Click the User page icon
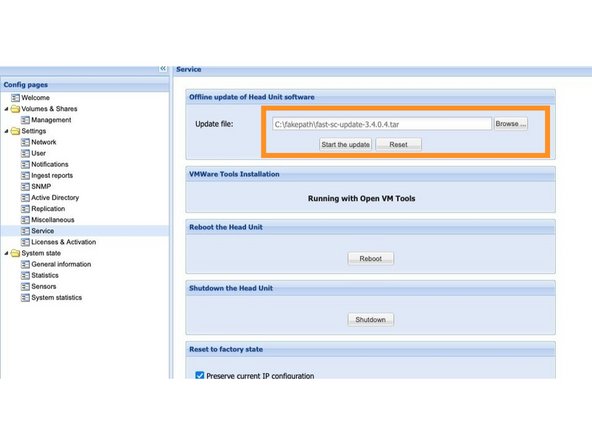 (x=25, y=153)
